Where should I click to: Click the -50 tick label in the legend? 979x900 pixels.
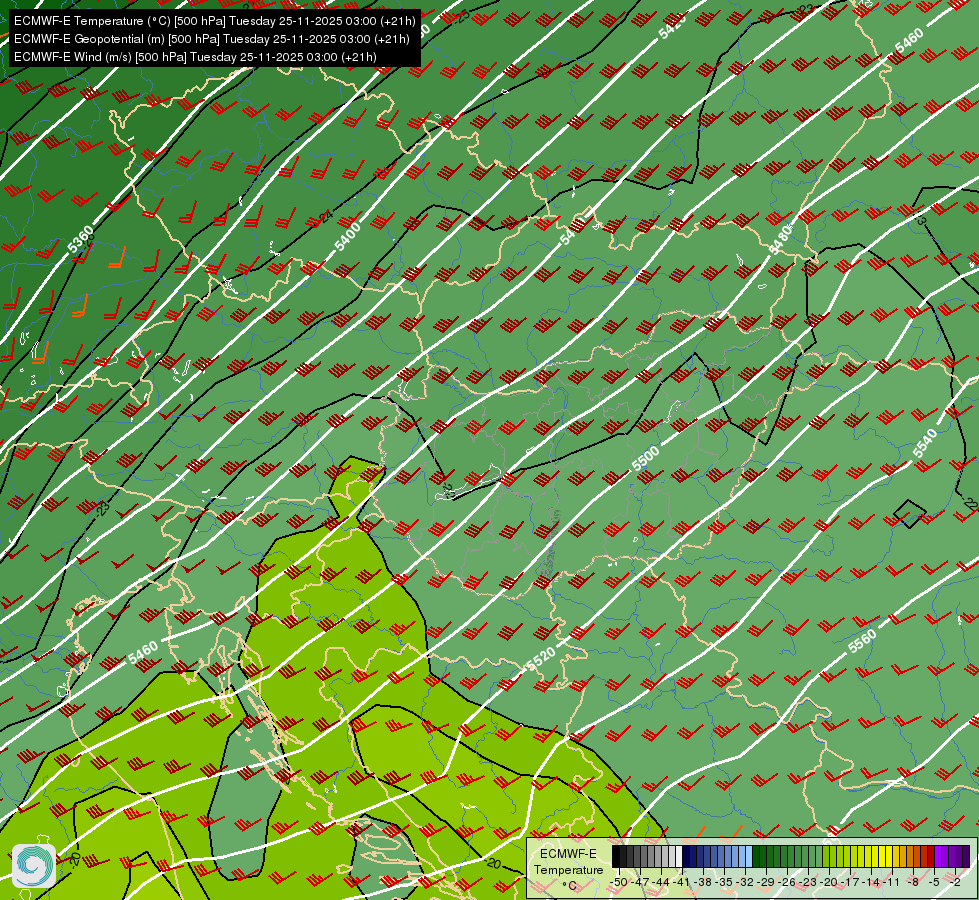point(619,882)
